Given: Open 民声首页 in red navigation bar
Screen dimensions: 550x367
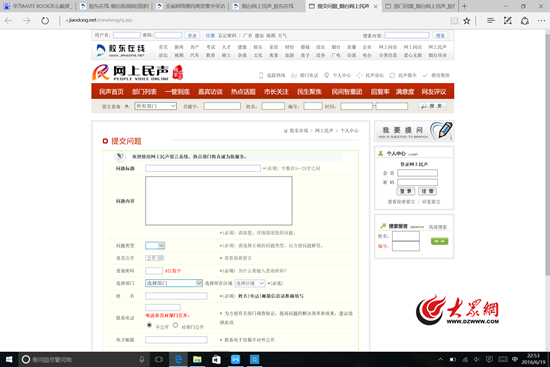Looking at the screenshot, I should click(x=111, y=92).
